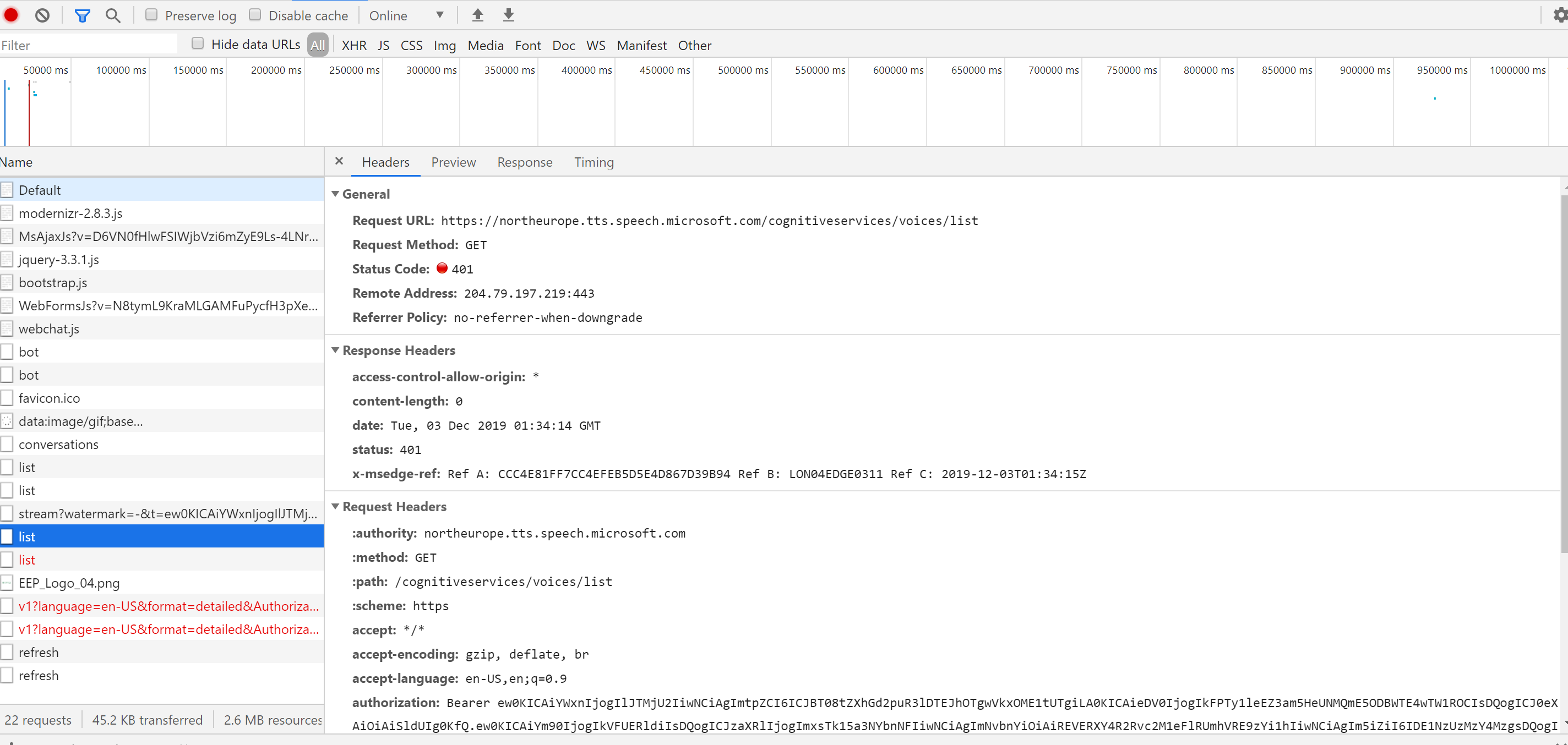This screenshot has height=745, width=1568.
Task: Collapse the Request Headers section
Action: tap(335, 506)
